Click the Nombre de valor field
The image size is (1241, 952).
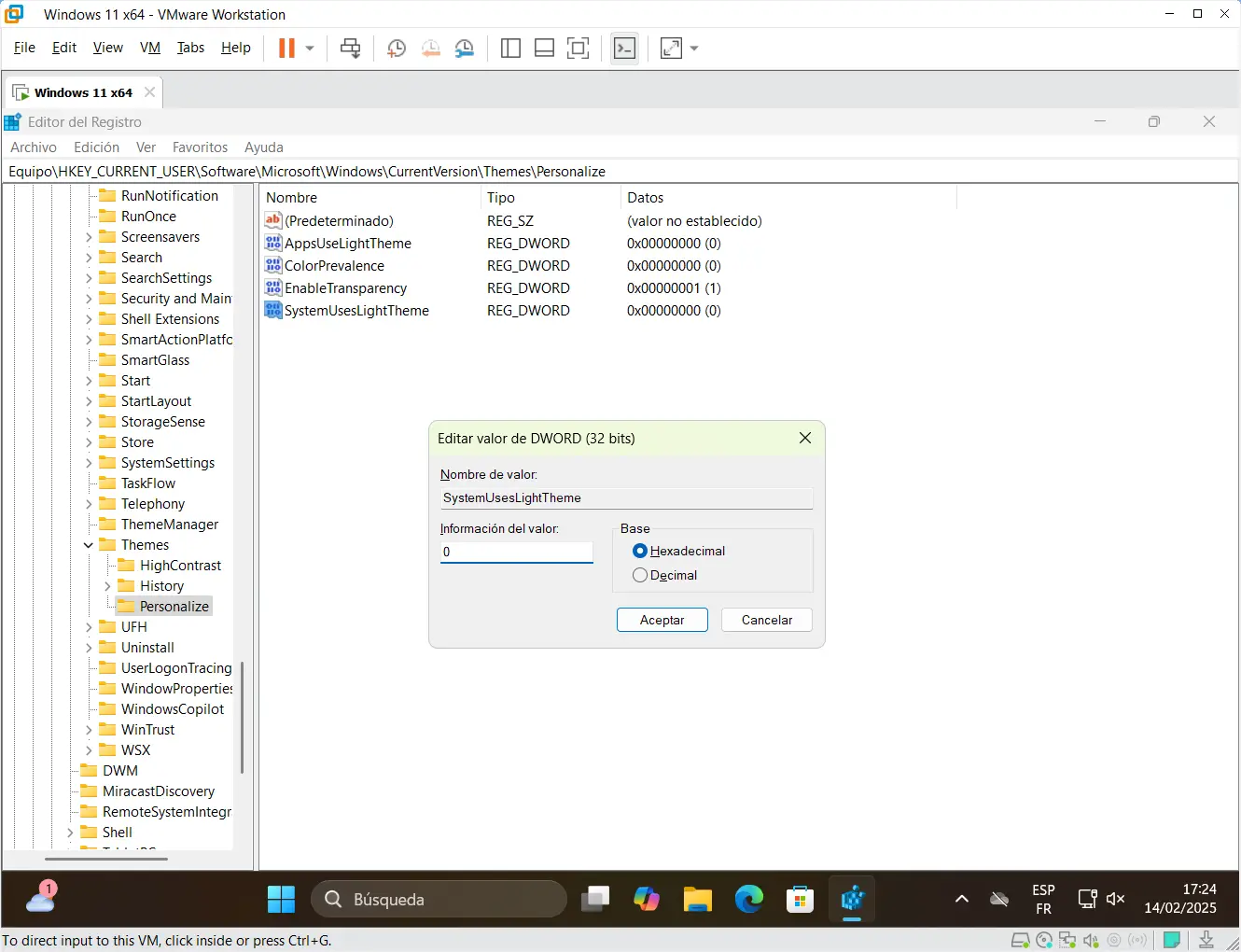(x=626, y=498)
